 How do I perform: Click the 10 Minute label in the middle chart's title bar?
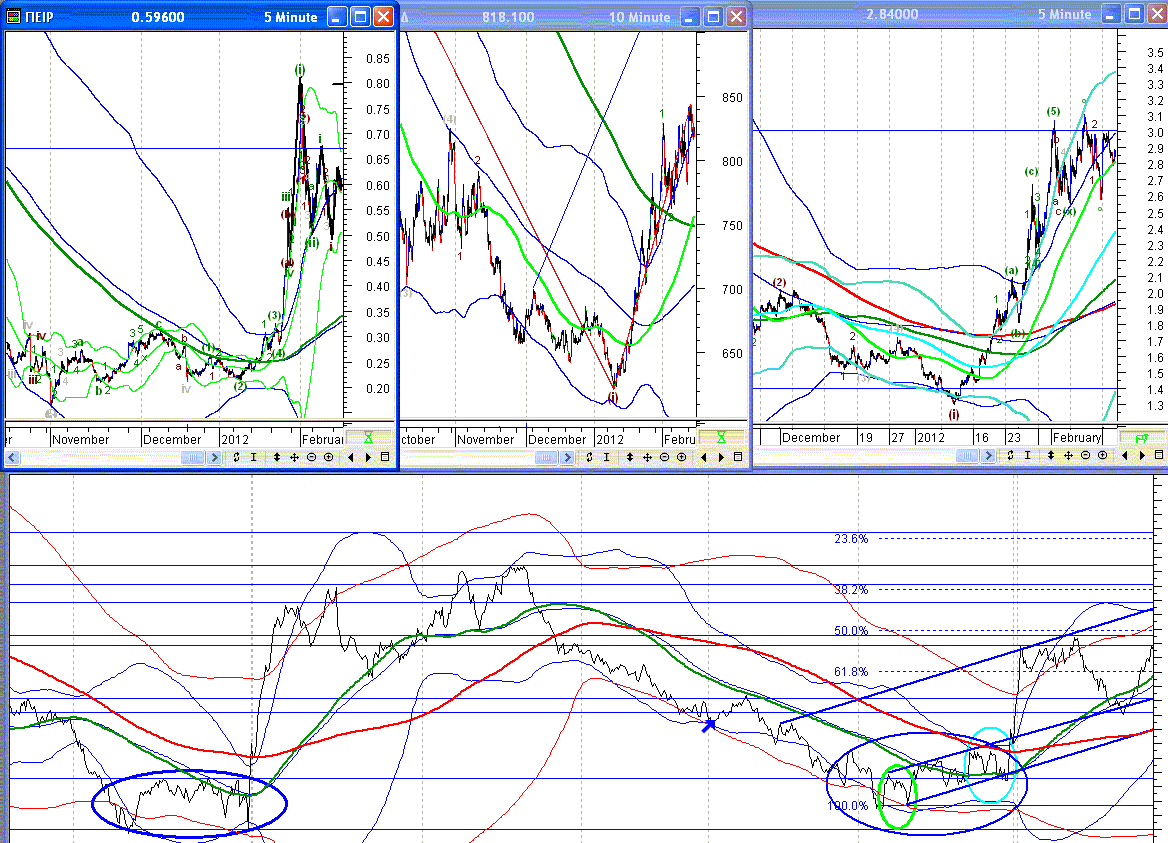coord(640,16)
